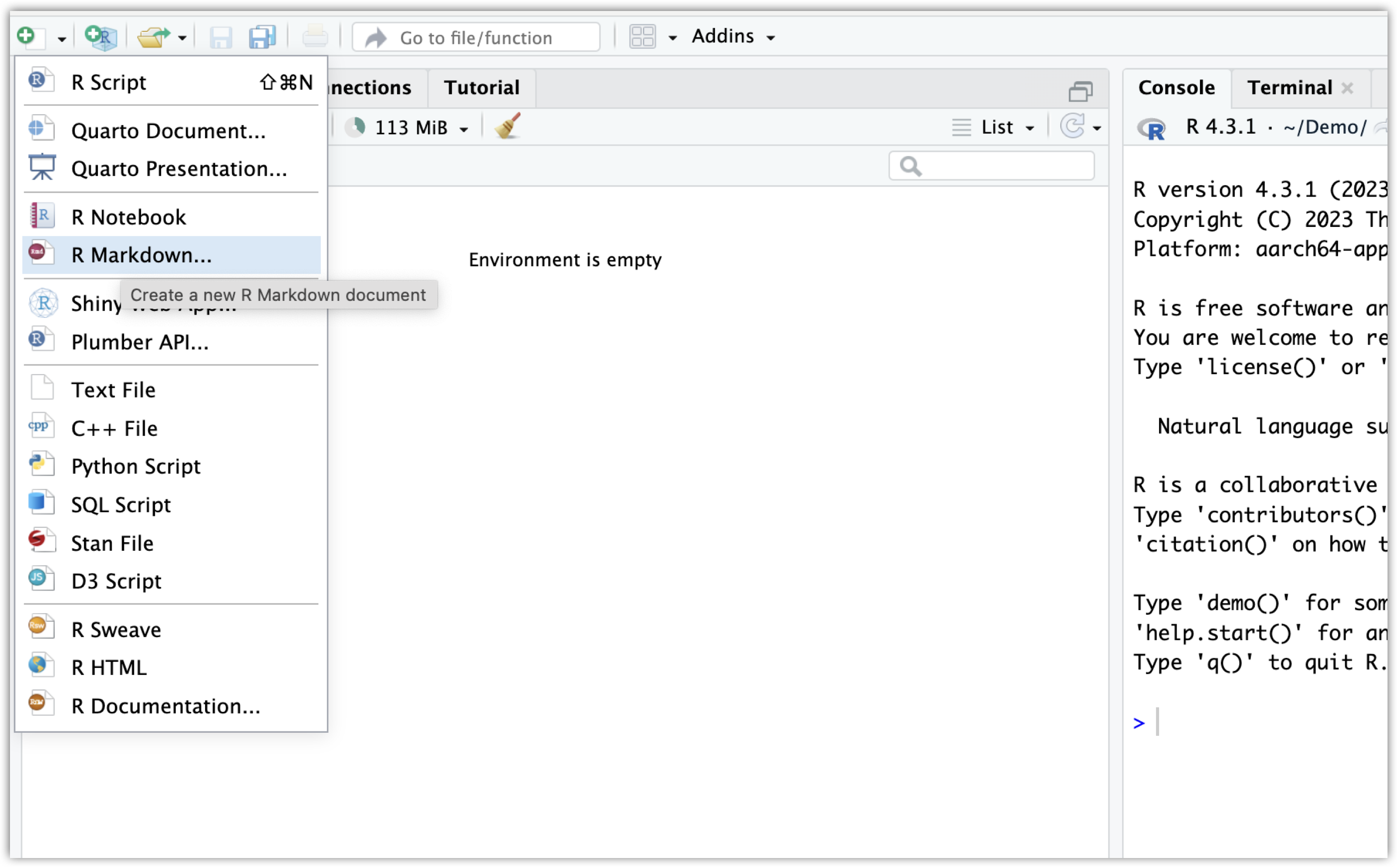
Task: Click the New File plus icon
Action: pos(26,36)
